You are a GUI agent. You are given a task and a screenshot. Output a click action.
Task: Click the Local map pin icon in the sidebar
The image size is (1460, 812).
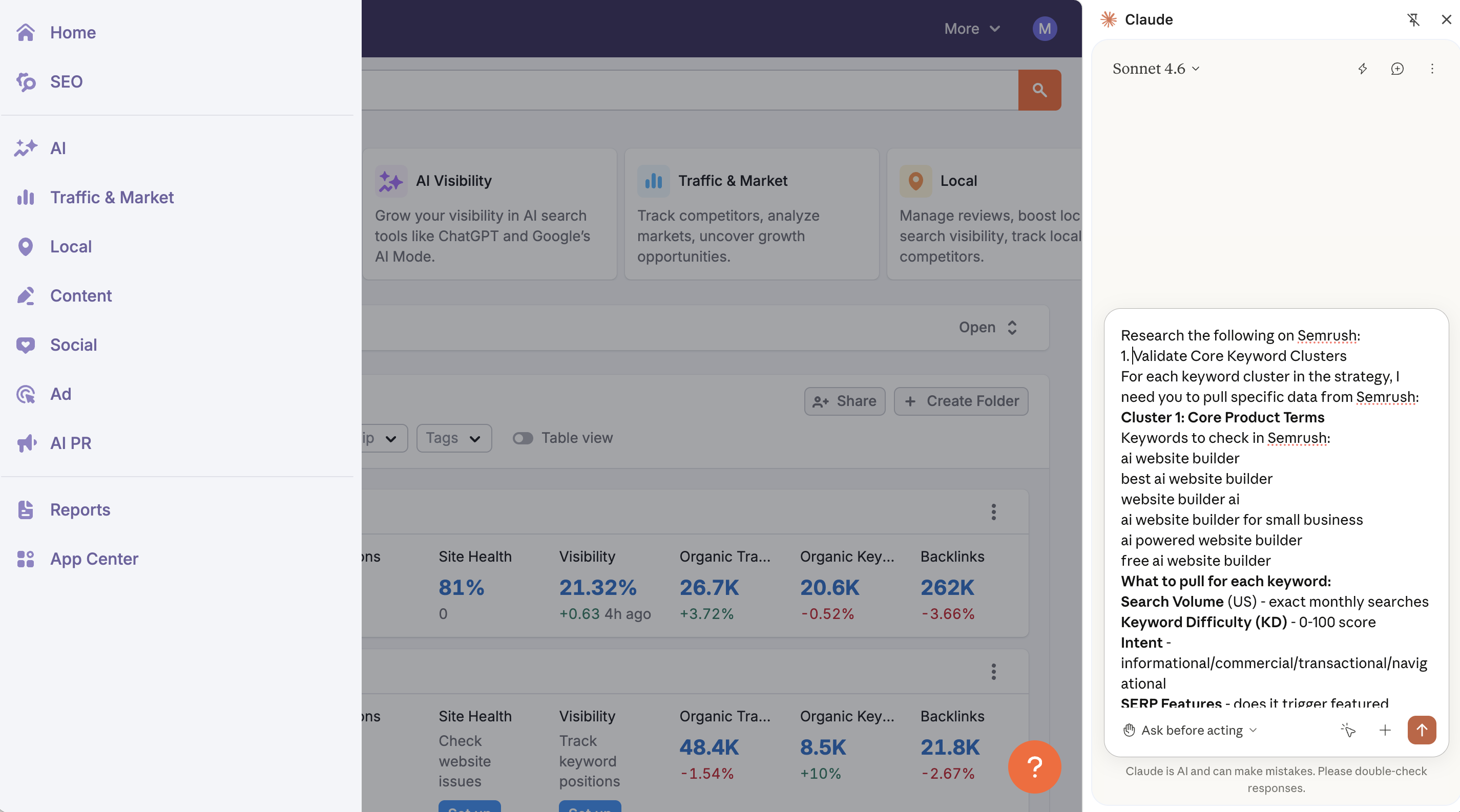tap(26, 246)
